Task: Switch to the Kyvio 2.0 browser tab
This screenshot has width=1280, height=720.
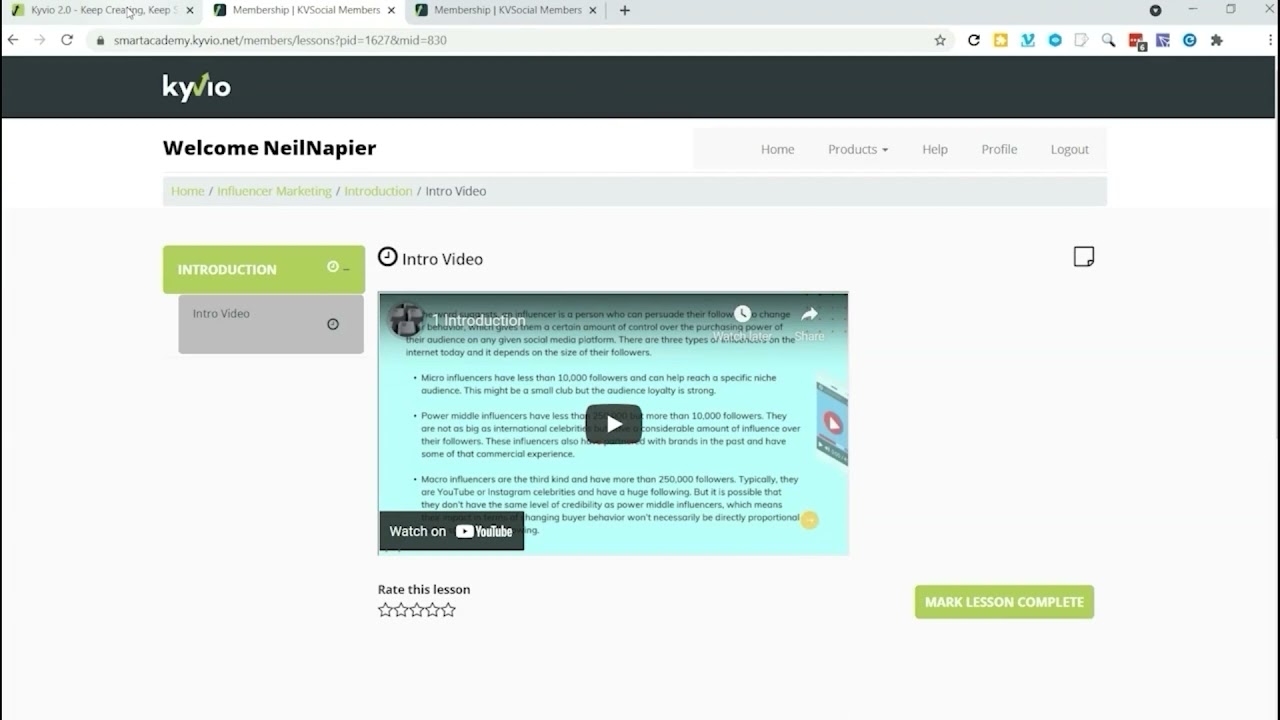Action: (100, 11)
